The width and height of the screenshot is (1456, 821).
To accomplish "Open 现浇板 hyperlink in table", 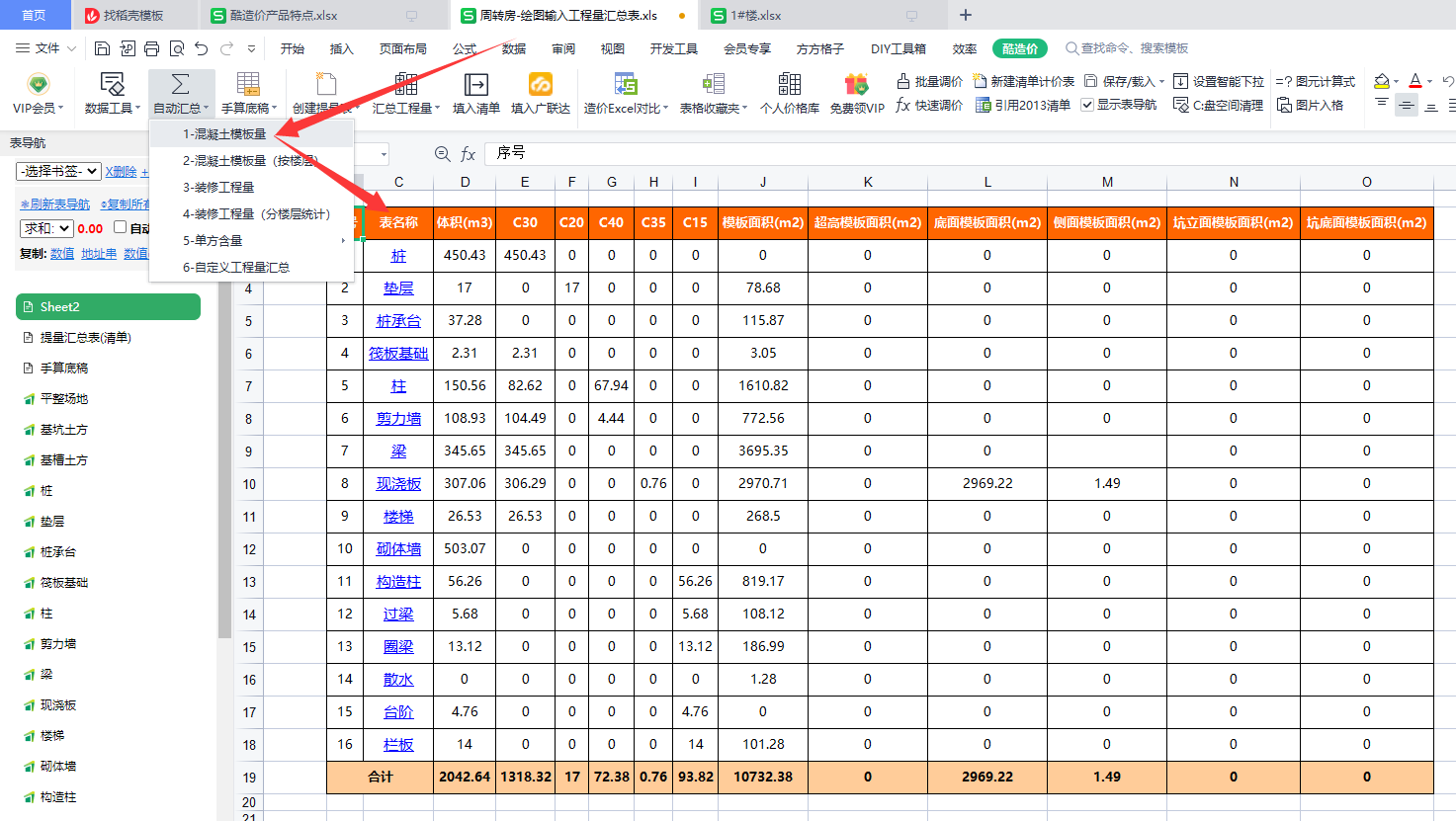I will point(398,483).
